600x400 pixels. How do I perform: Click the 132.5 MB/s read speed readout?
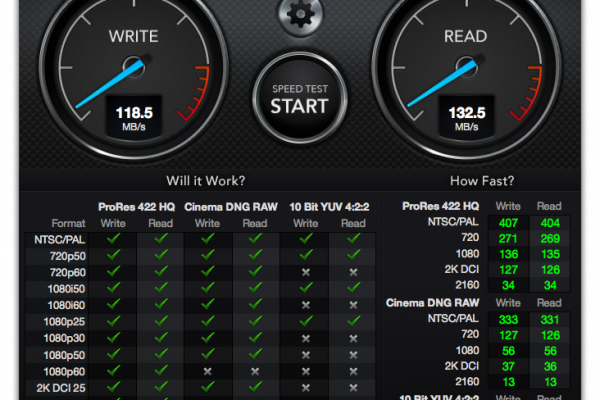pos(466,115)
